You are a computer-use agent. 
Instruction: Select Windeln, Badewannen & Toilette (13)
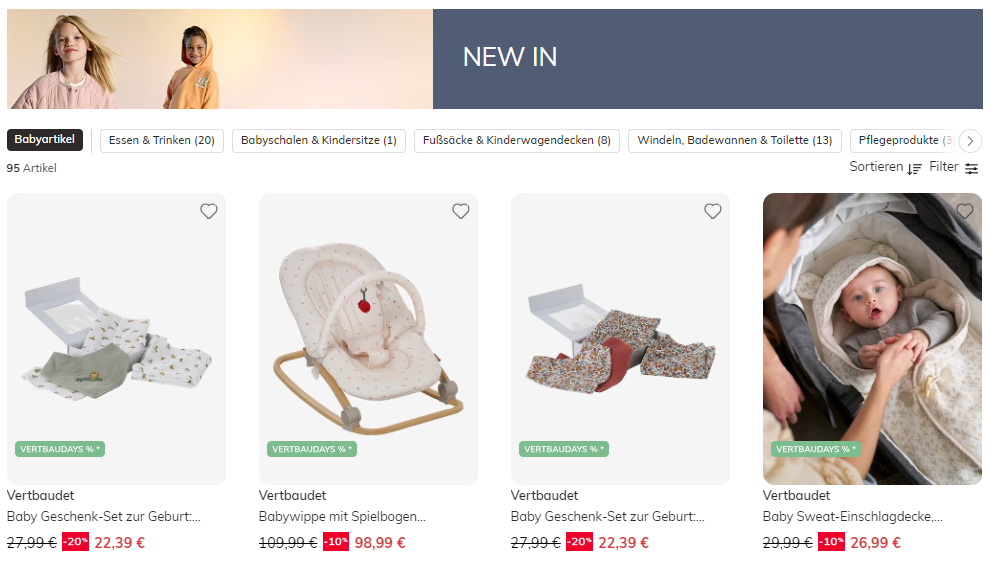tap(734, 140)
